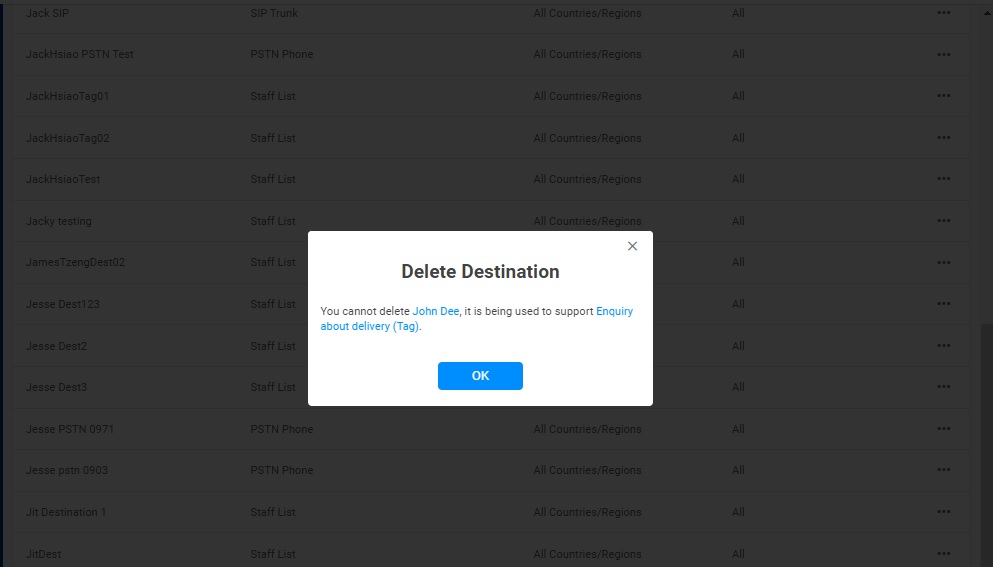Image resolution: width=993 pixels, height=567 pixels.
Task: Open more options for Jacky testing
Action: click(943, 221)
